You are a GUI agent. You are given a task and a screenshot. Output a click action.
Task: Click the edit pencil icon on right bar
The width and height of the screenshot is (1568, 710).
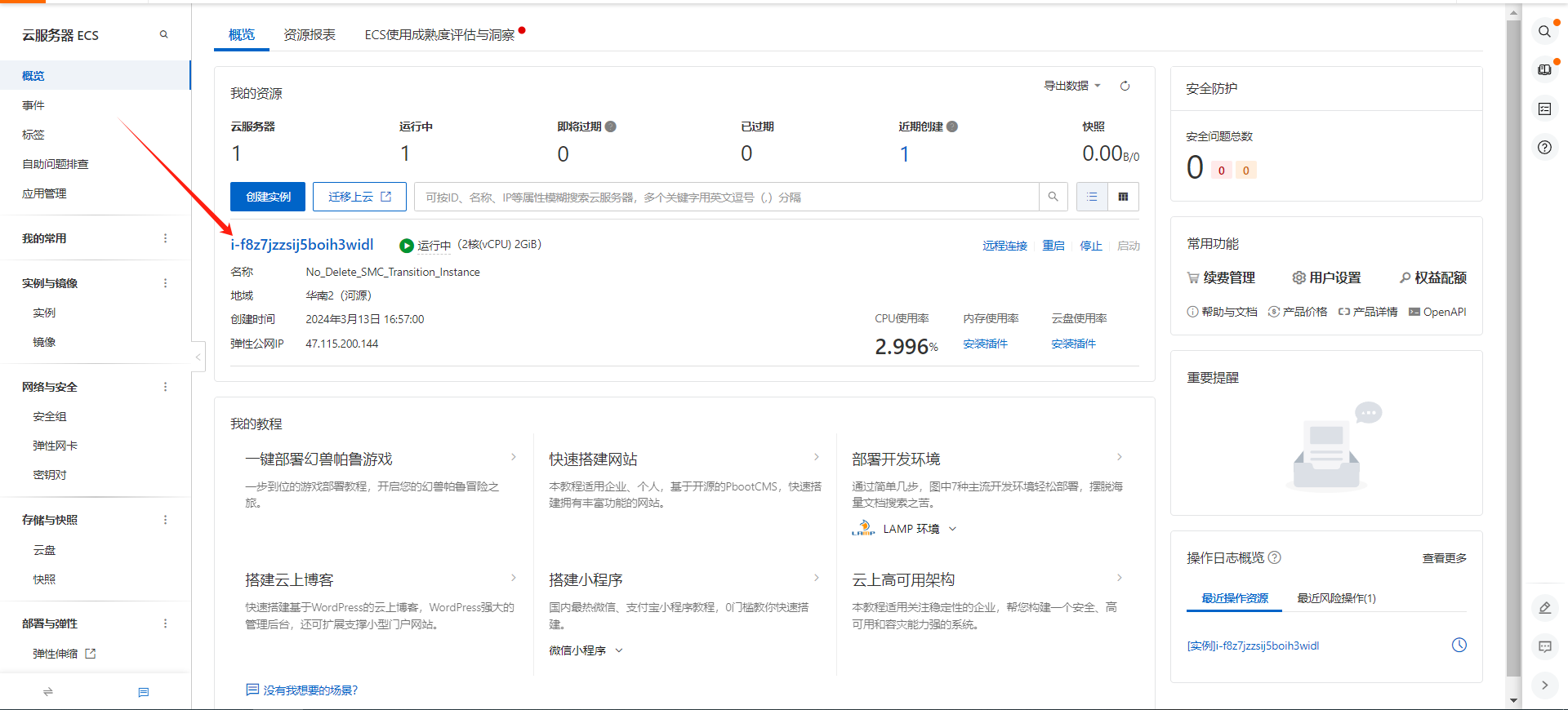(x=1544, y=608)
